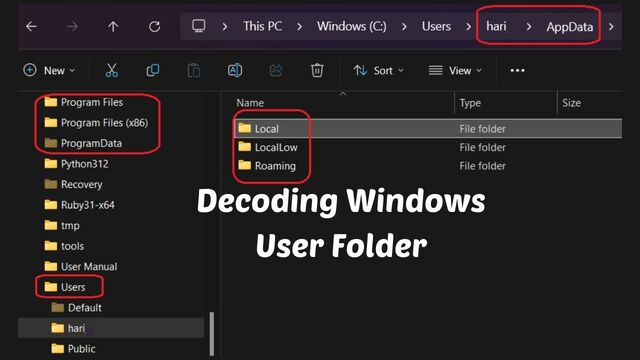Jump to Users in address bar
This screenshot has width=640, height=360.
click(x=436, y=27)
